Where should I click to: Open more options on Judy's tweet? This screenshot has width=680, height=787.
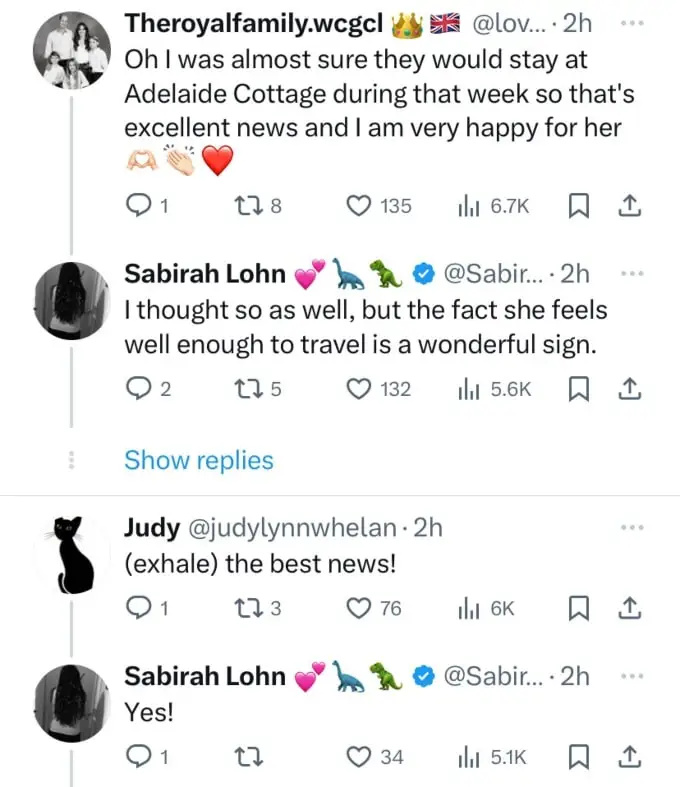632,528
